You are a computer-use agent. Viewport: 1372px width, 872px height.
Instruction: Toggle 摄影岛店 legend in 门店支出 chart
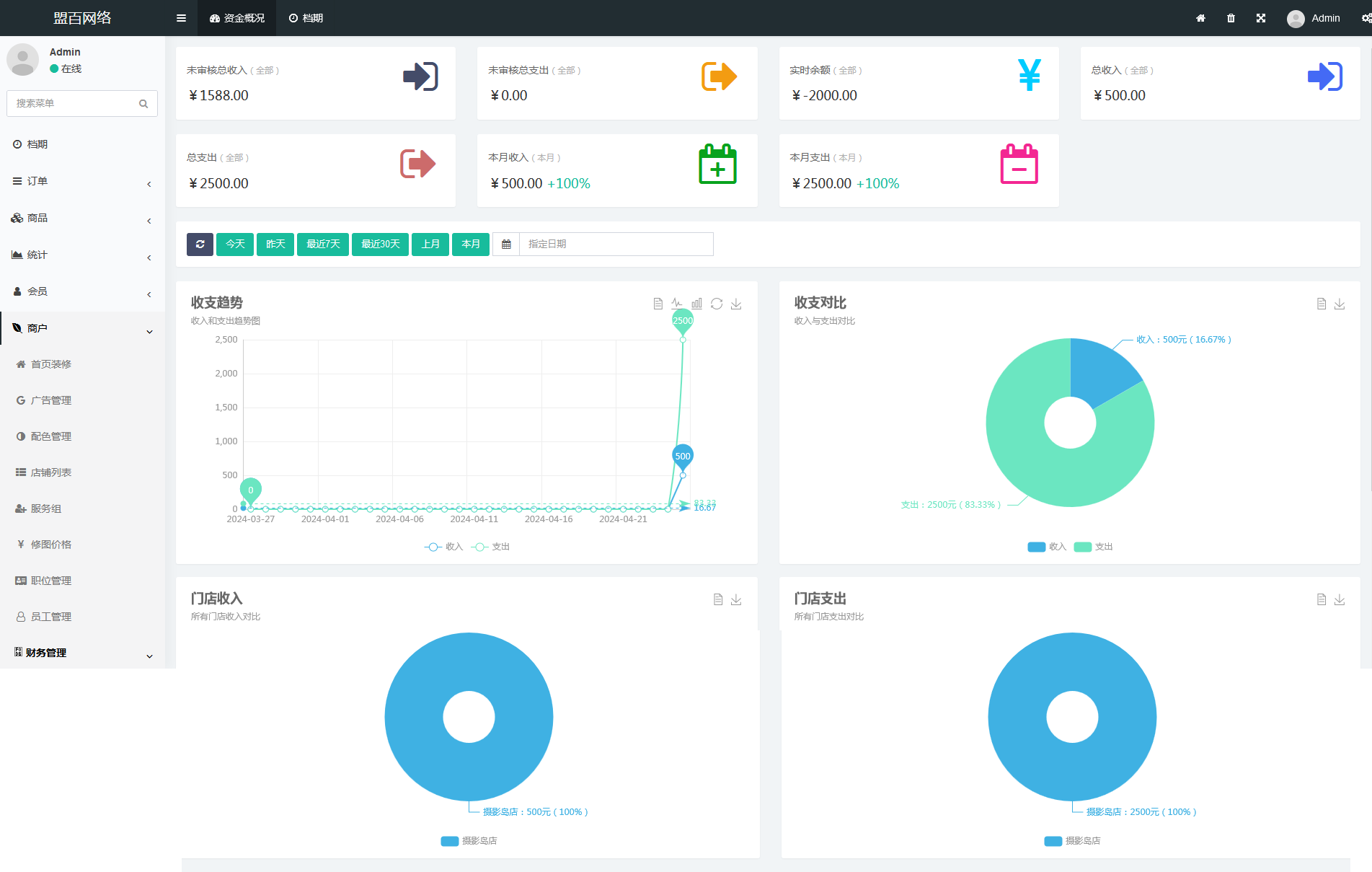[1072, 841]
